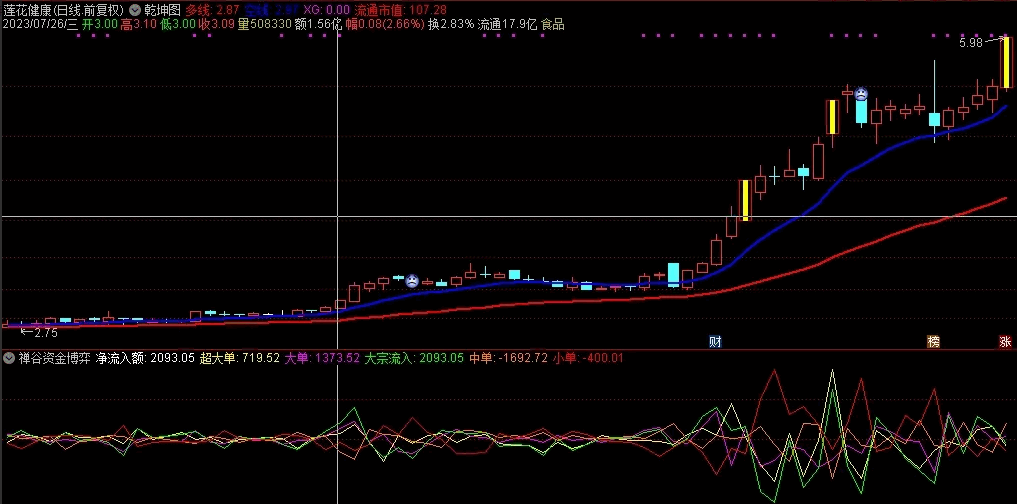Viewport: 1017px width, 504px height.
Task: Select the 5.98 high price label
Action: pyautogui.click(x=972, y=43)
